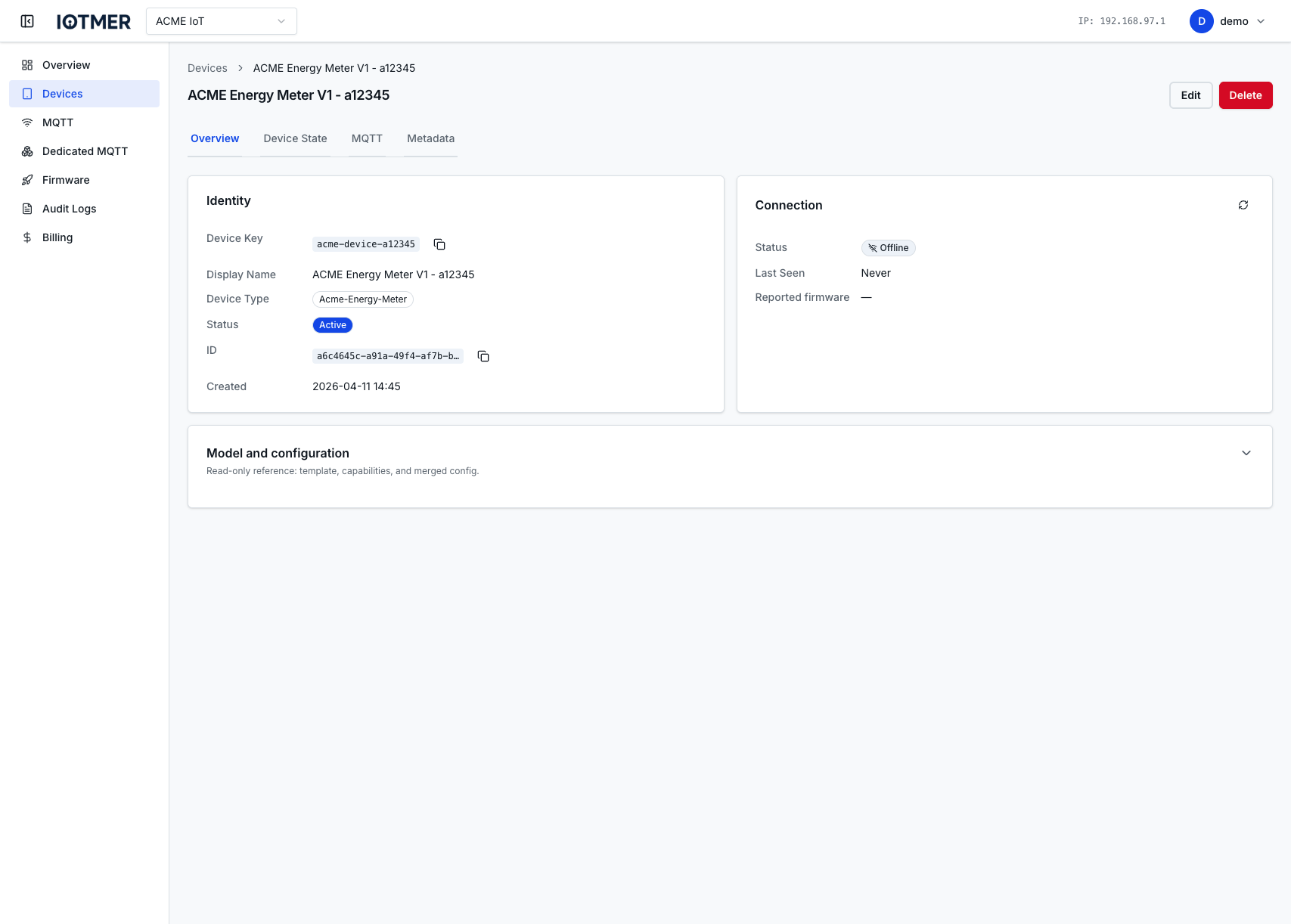Click the Acme-Energy-Meter device type badge
1291x924 pixels.
tap(363, 299)
